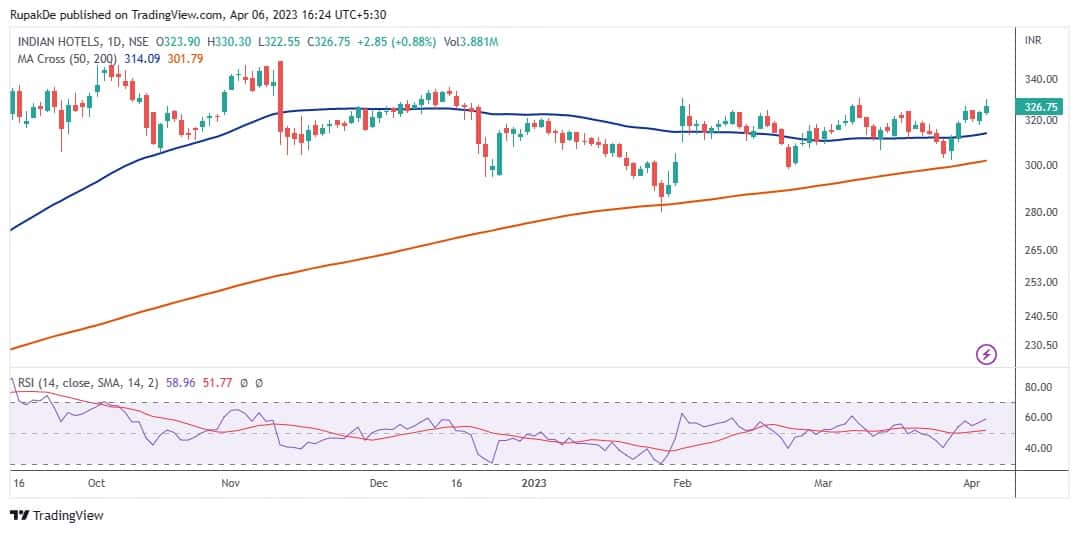Click the Vol 3.881M reading

coord(471,42)
